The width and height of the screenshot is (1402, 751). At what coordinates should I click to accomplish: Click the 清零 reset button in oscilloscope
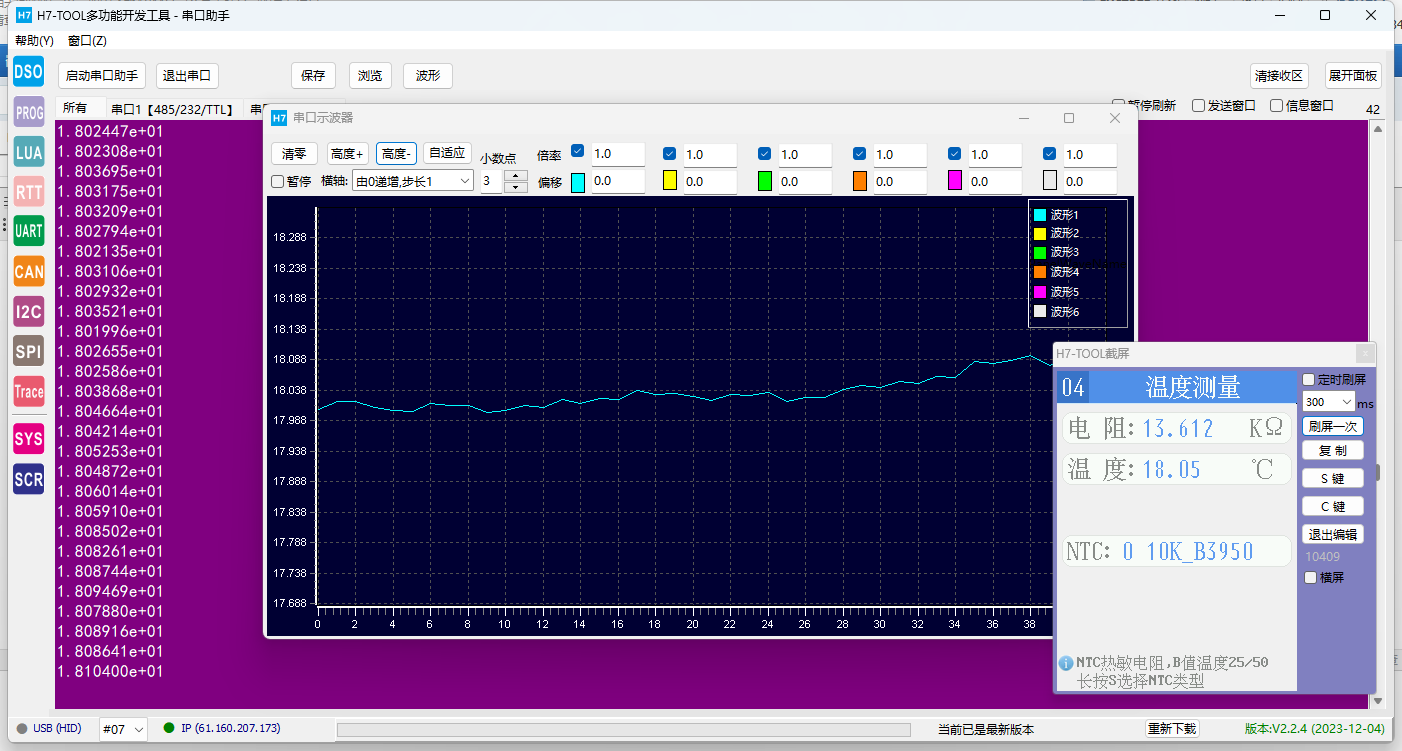click(294, 153)
